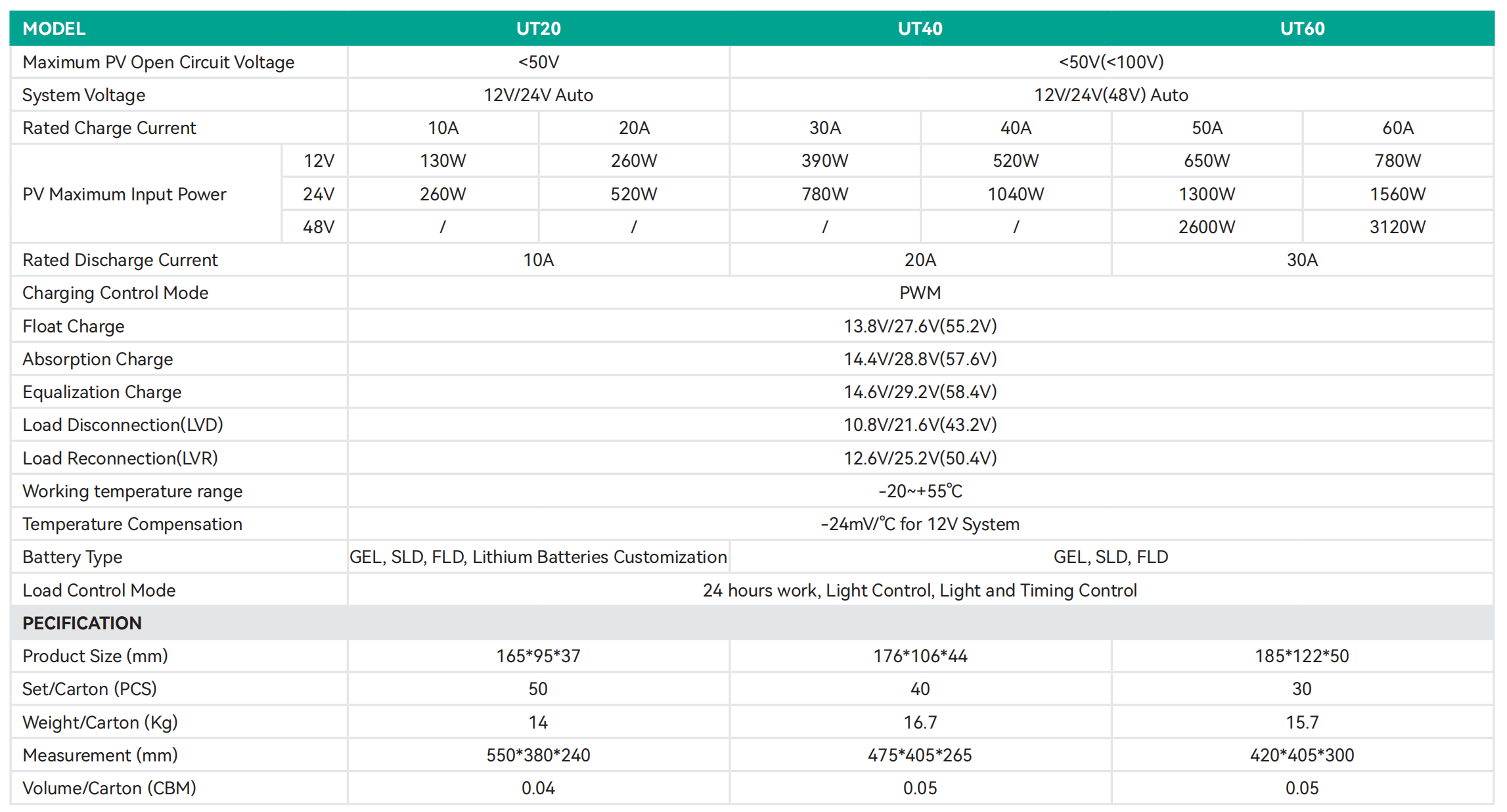Click the 475*405*265 measurement cell
The width and height of the screenshot is (1507, 812).
(x=920, y=756)
